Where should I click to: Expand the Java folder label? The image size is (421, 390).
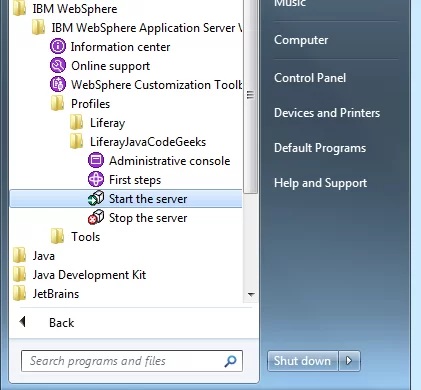click(x=43, y=256)
